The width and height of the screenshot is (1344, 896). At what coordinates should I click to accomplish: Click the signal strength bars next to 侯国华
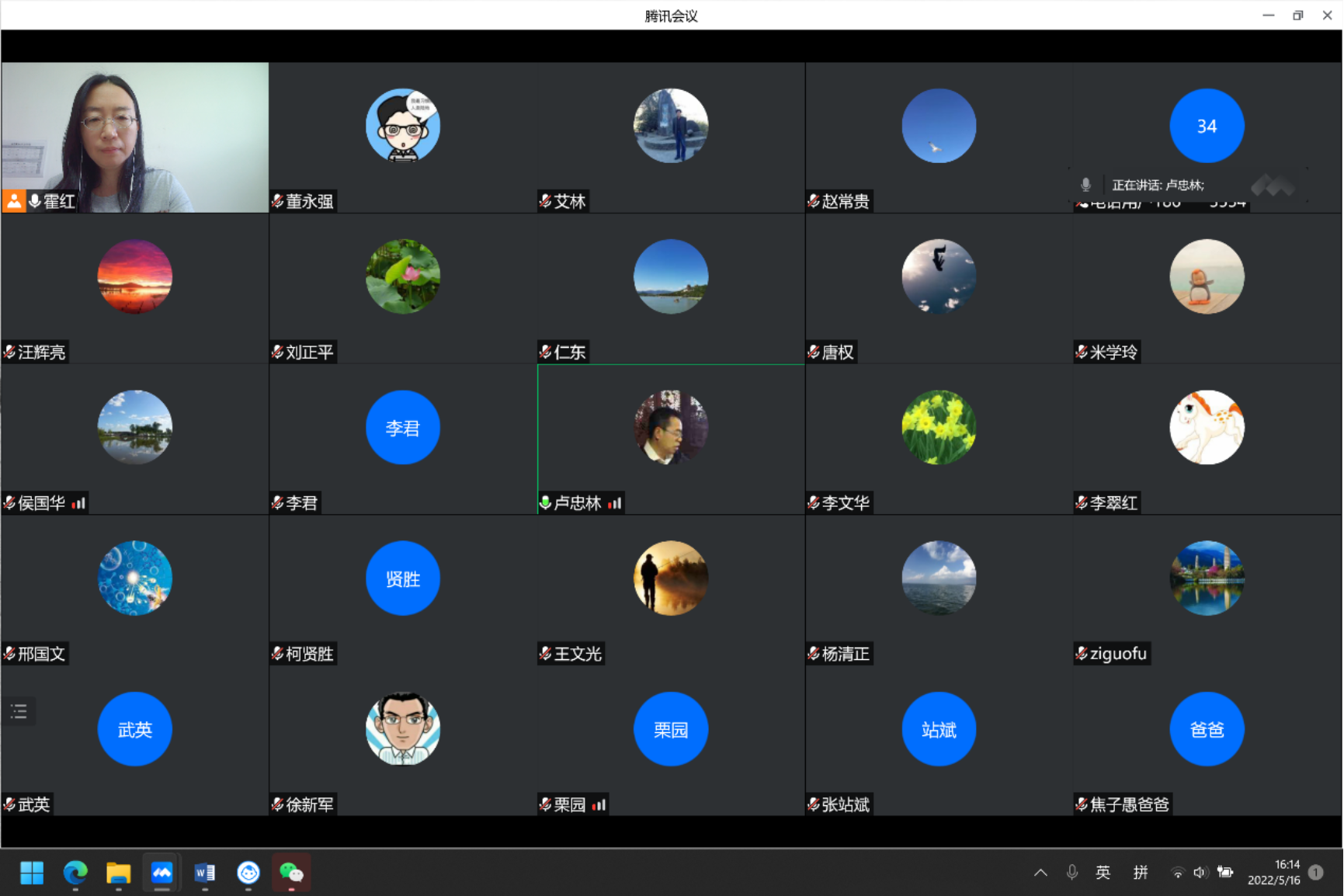(78, 503)
